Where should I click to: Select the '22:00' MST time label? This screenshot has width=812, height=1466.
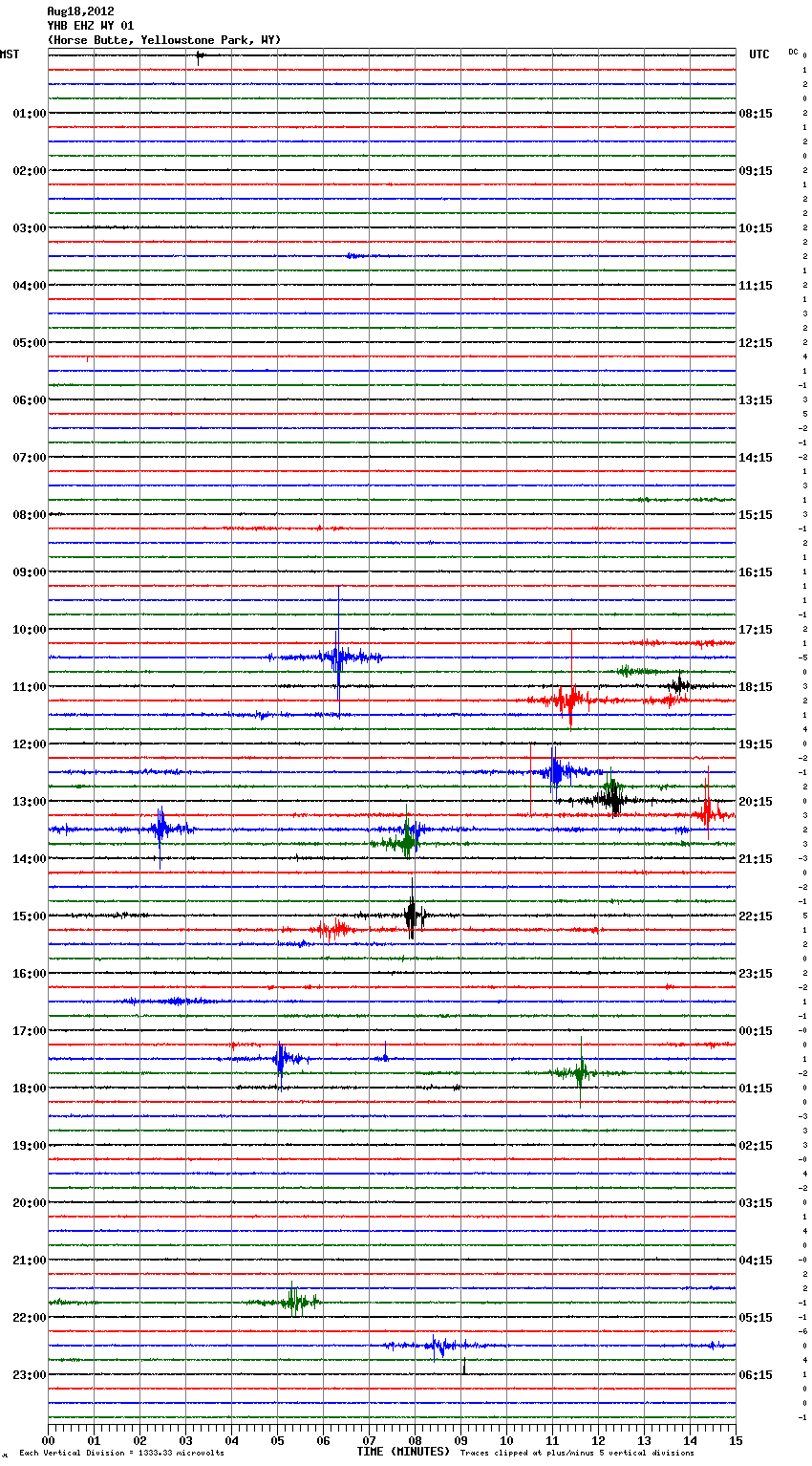(x=29, y=1317)
